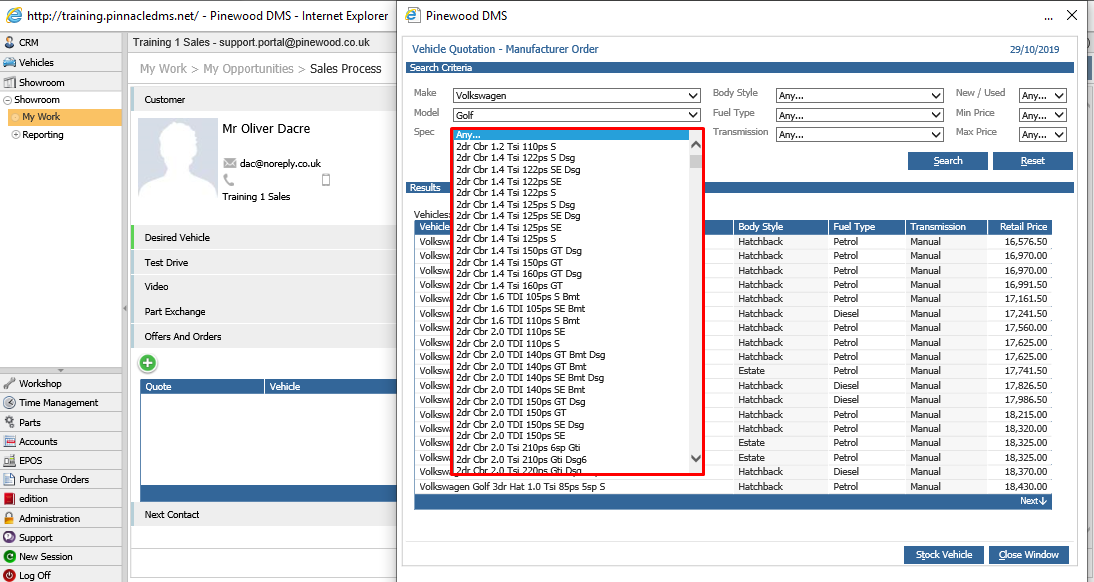Click the Transmission column header
The width and height of the screenshot is (1094, 582).
[947, 227]
